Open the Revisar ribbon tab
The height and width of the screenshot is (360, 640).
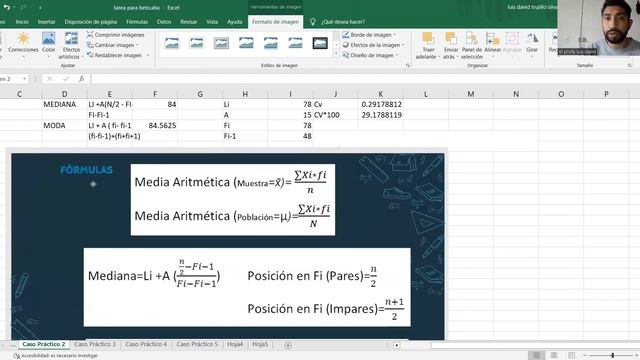pos(189,22)
